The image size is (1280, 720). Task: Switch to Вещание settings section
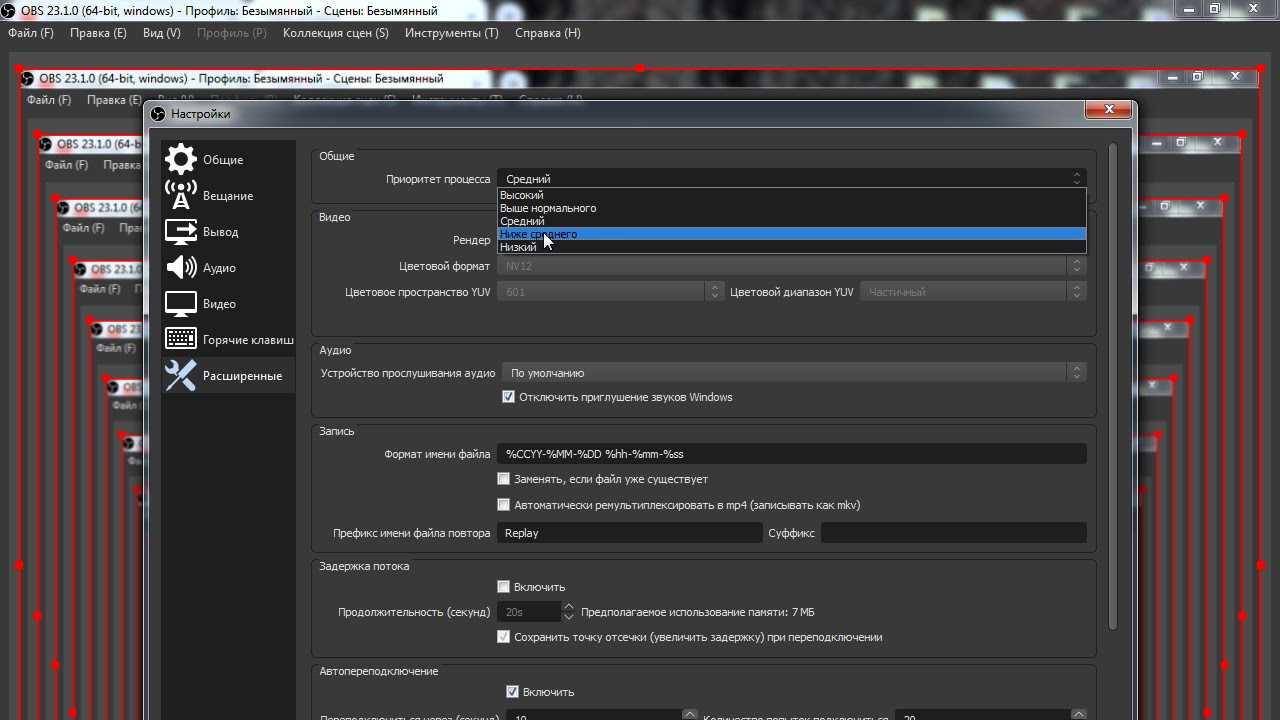pos(228,195)
